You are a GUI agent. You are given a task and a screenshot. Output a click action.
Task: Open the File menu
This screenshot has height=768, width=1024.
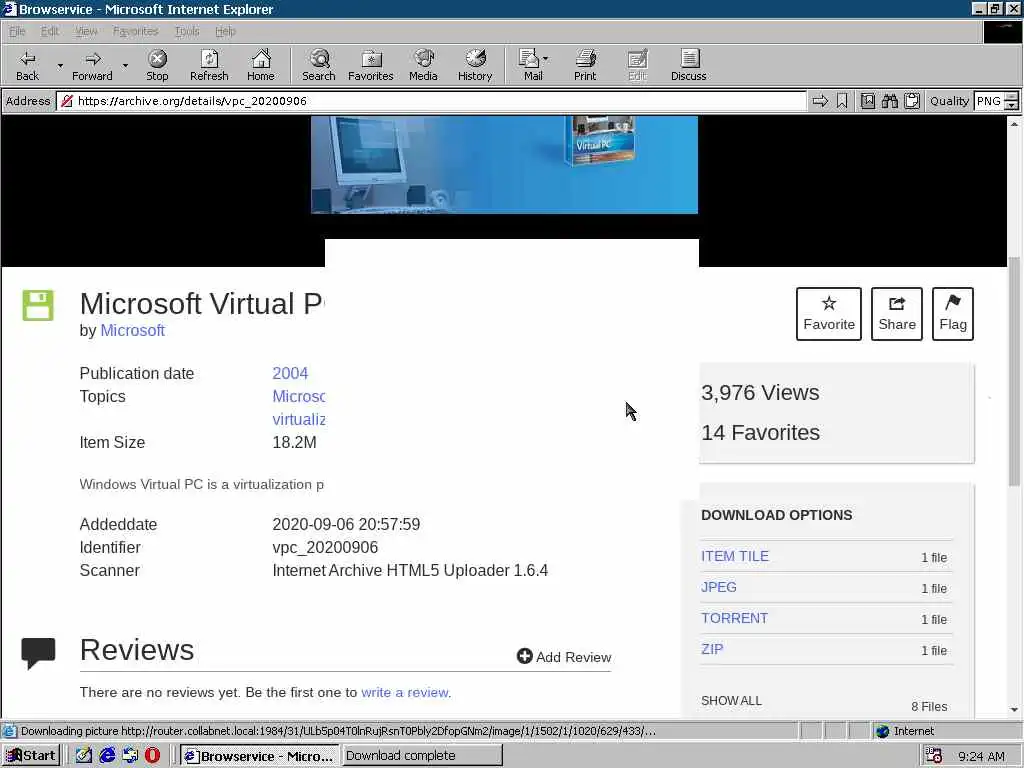(x=17, y=31)
